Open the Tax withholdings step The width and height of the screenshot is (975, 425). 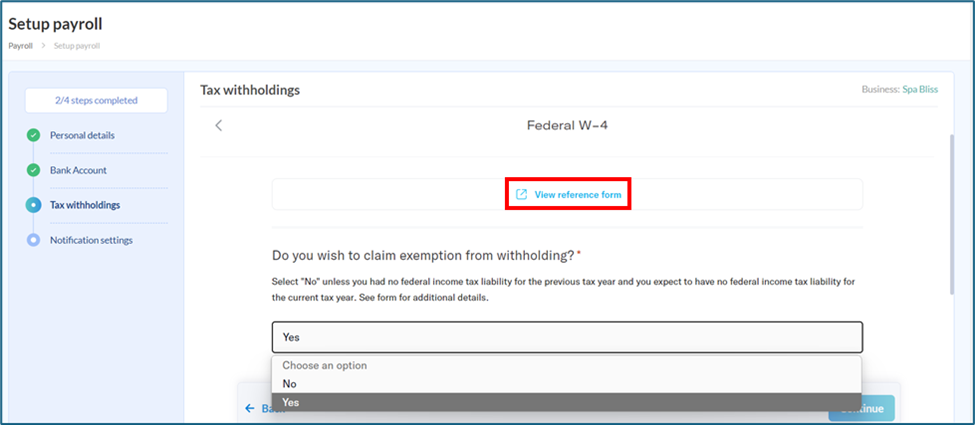tap(85, 205)
